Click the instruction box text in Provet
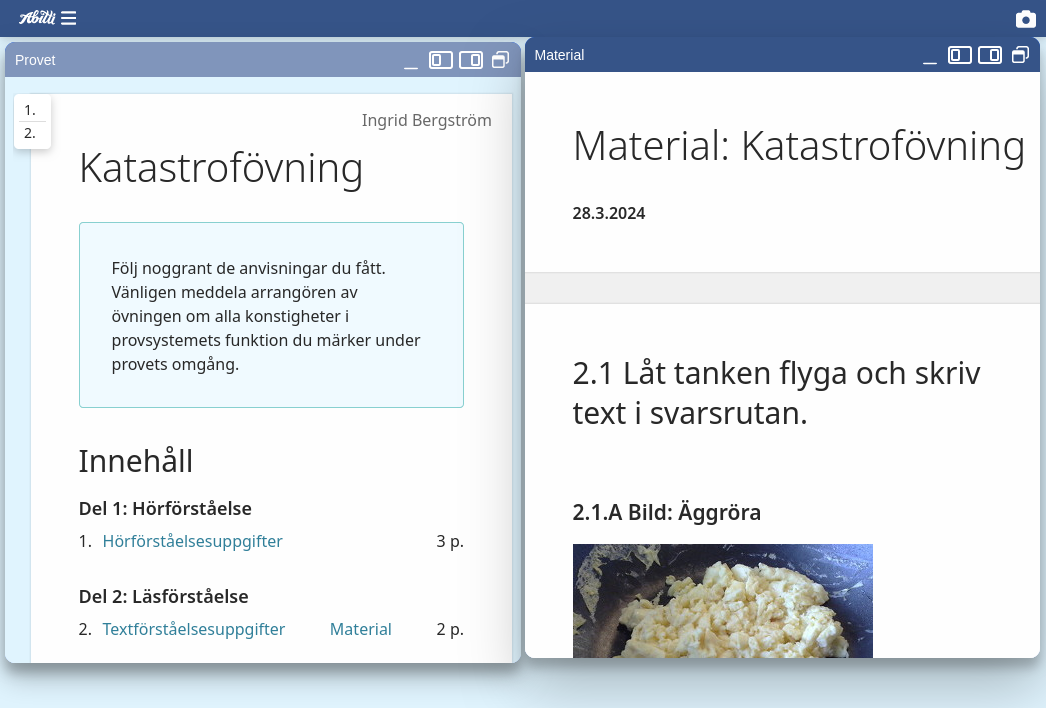Screen dimensions: 1046x708 (x=266, y=316)
